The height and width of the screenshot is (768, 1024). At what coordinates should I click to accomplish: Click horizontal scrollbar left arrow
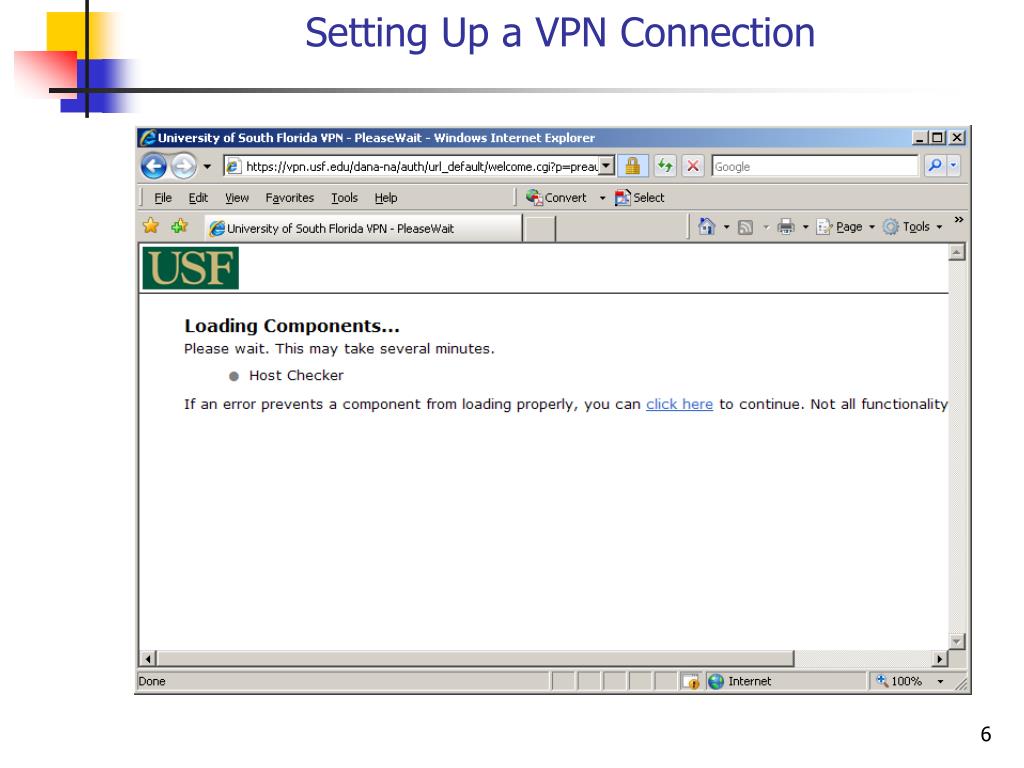[x=148, y=658]
